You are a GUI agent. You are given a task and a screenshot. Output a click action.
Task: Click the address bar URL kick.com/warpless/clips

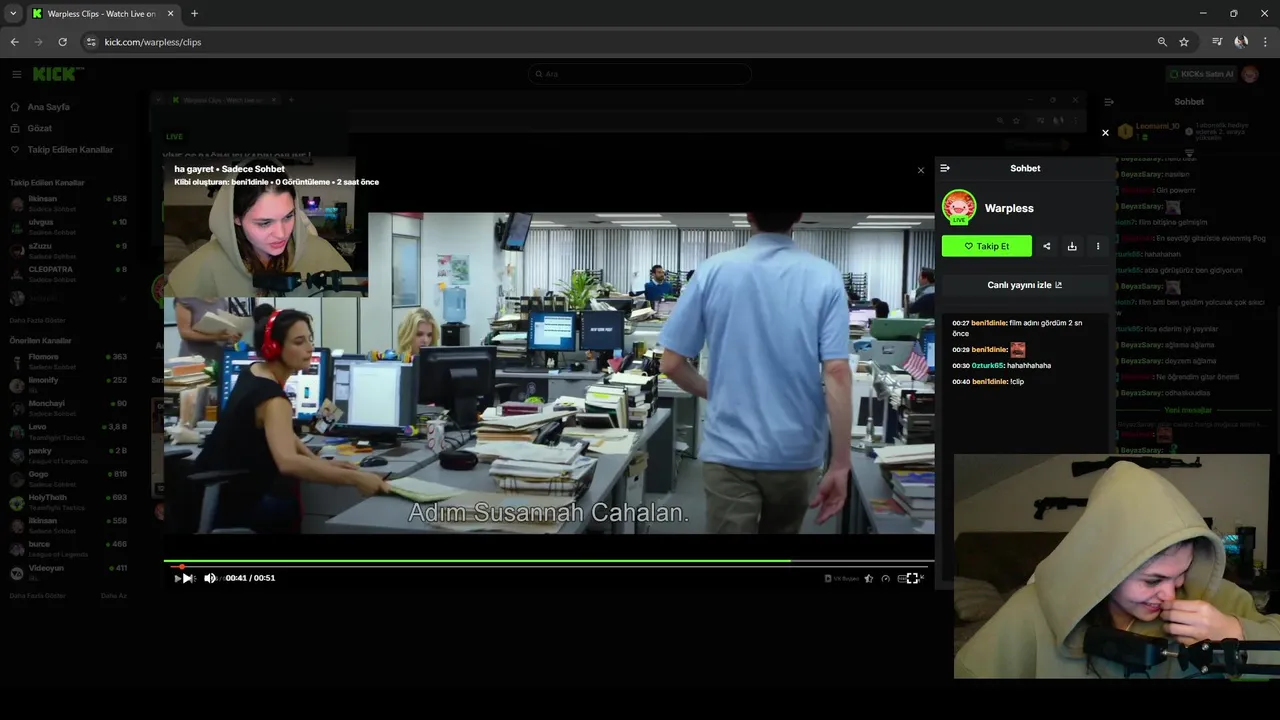[x=153, y=42]
